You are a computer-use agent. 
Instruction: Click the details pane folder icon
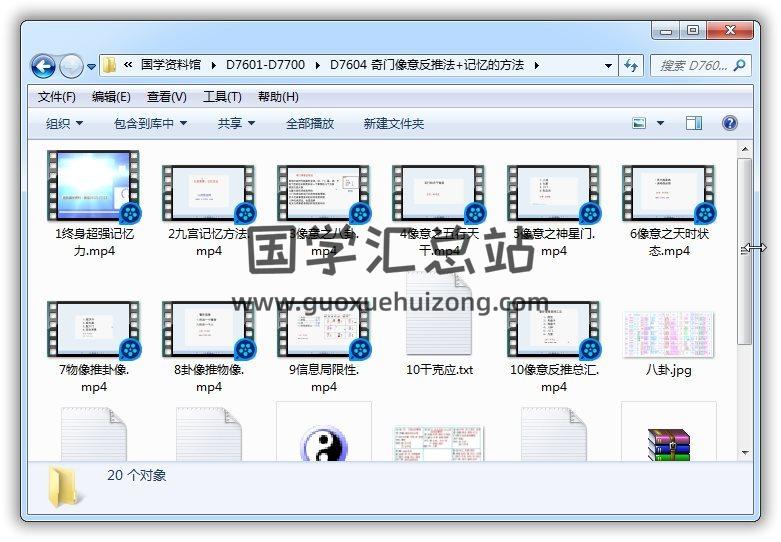point(64,487)
